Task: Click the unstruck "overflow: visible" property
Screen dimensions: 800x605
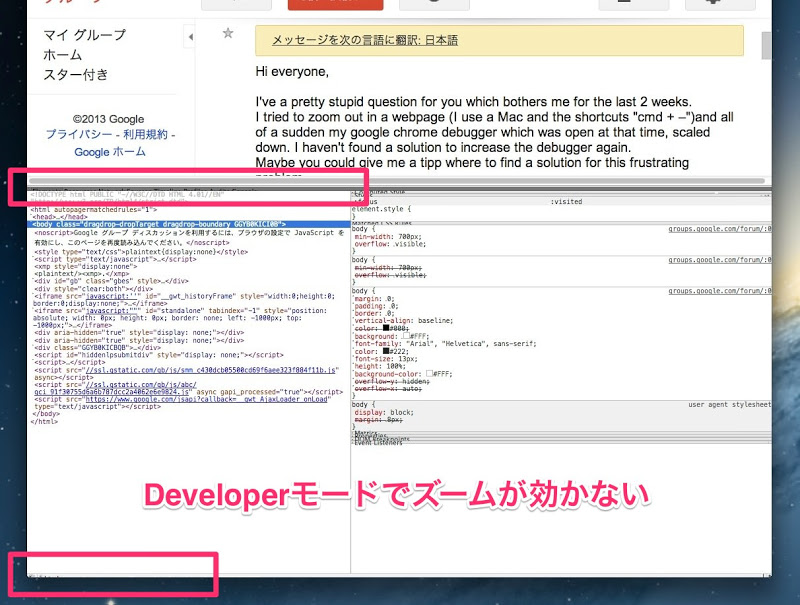Action: point(390,244)
